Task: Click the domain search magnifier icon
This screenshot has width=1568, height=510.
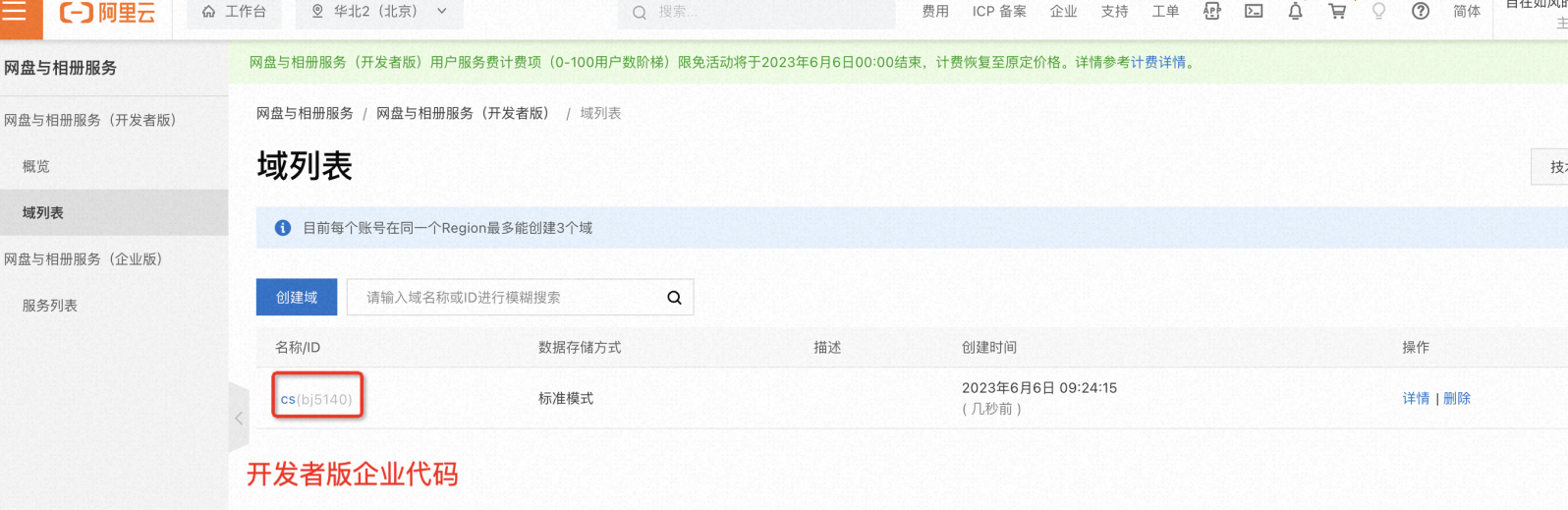Action: click(x=674, y=298)
